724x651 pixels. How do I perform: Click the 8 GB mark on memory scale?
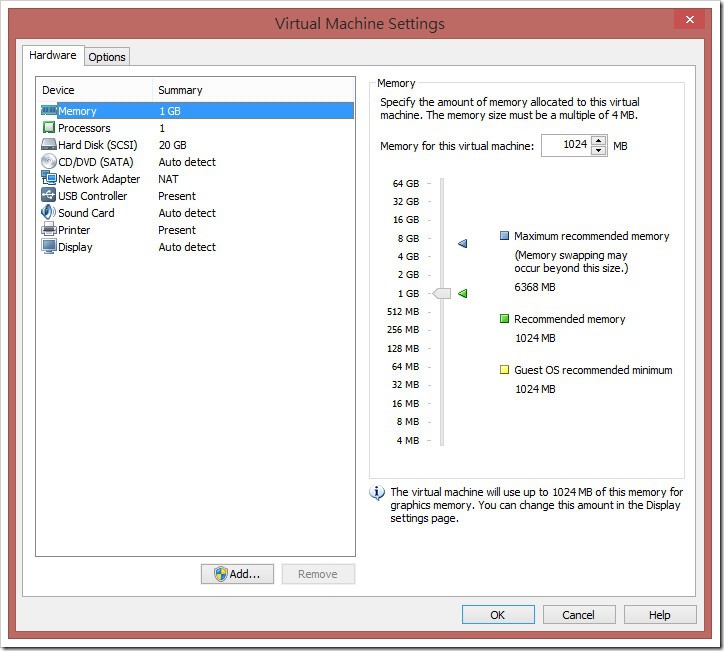coord(408,239)
